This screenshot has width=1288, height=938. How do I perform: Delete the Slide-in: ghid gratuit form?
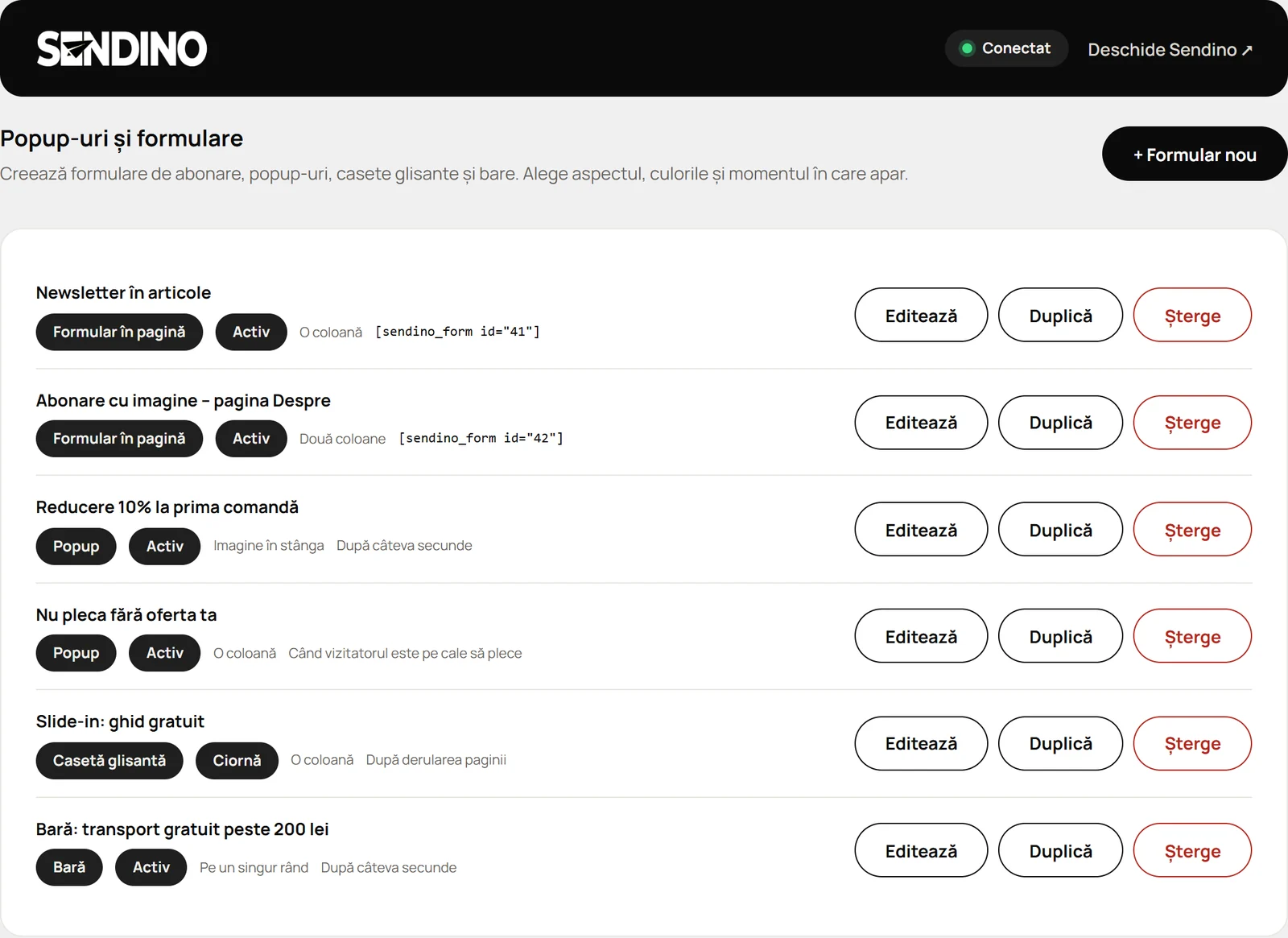1192,743
